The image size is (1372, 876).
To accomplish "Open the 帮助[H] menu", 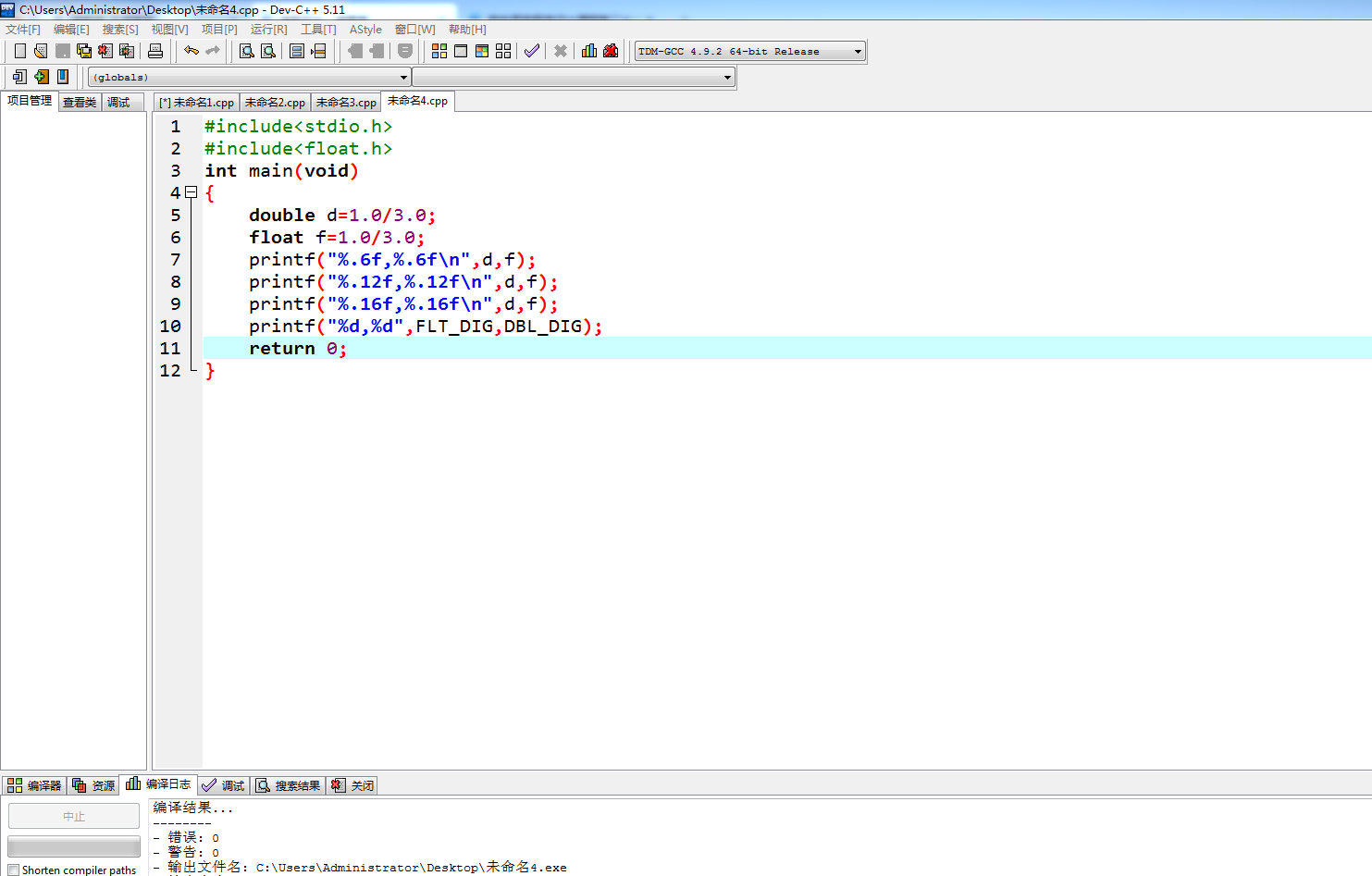I will (467, 30).
